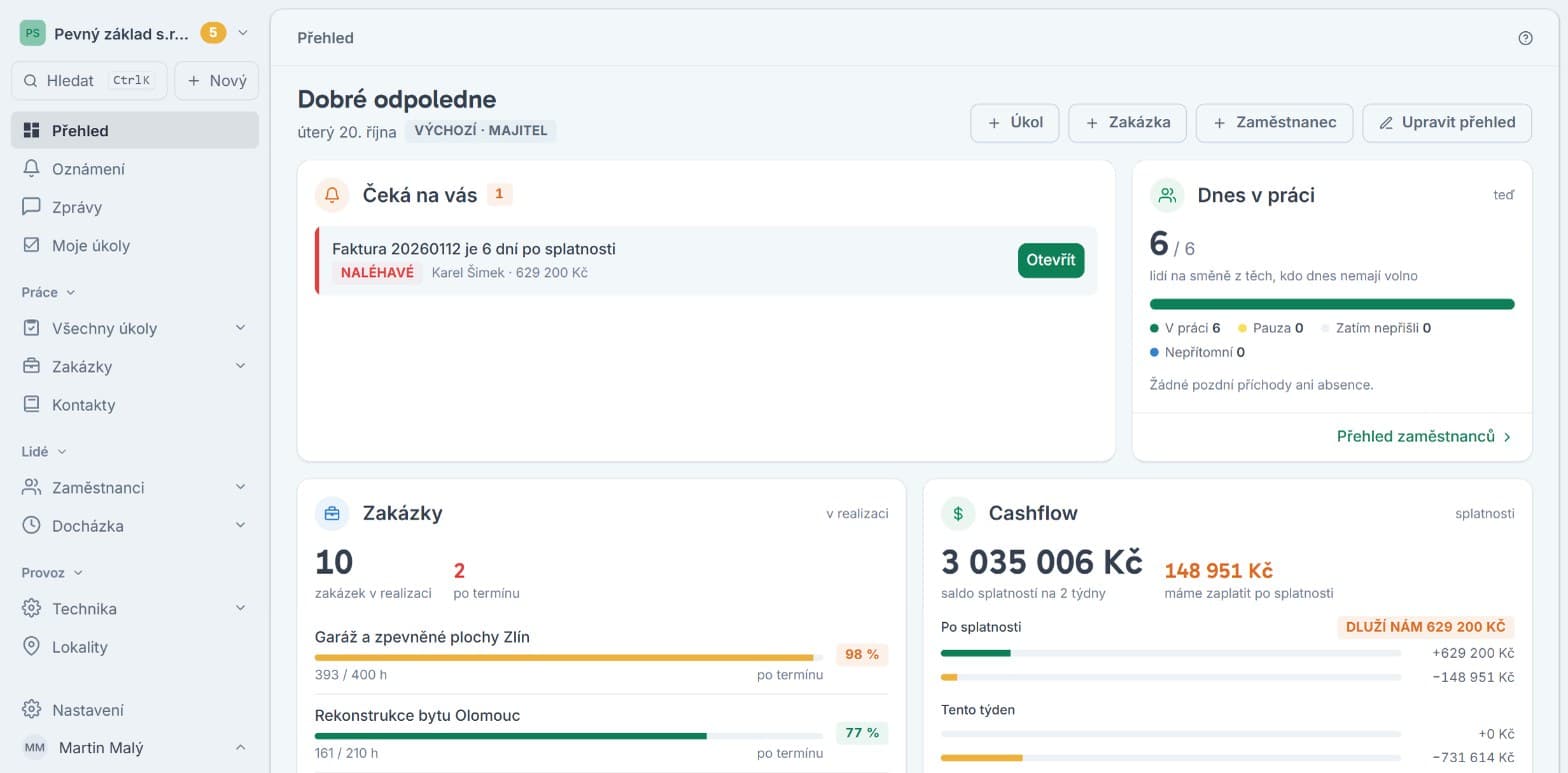Expand Všechny úkoly submenu chevron
Viewport: 1568px width, 773px height.
point(240,328)
